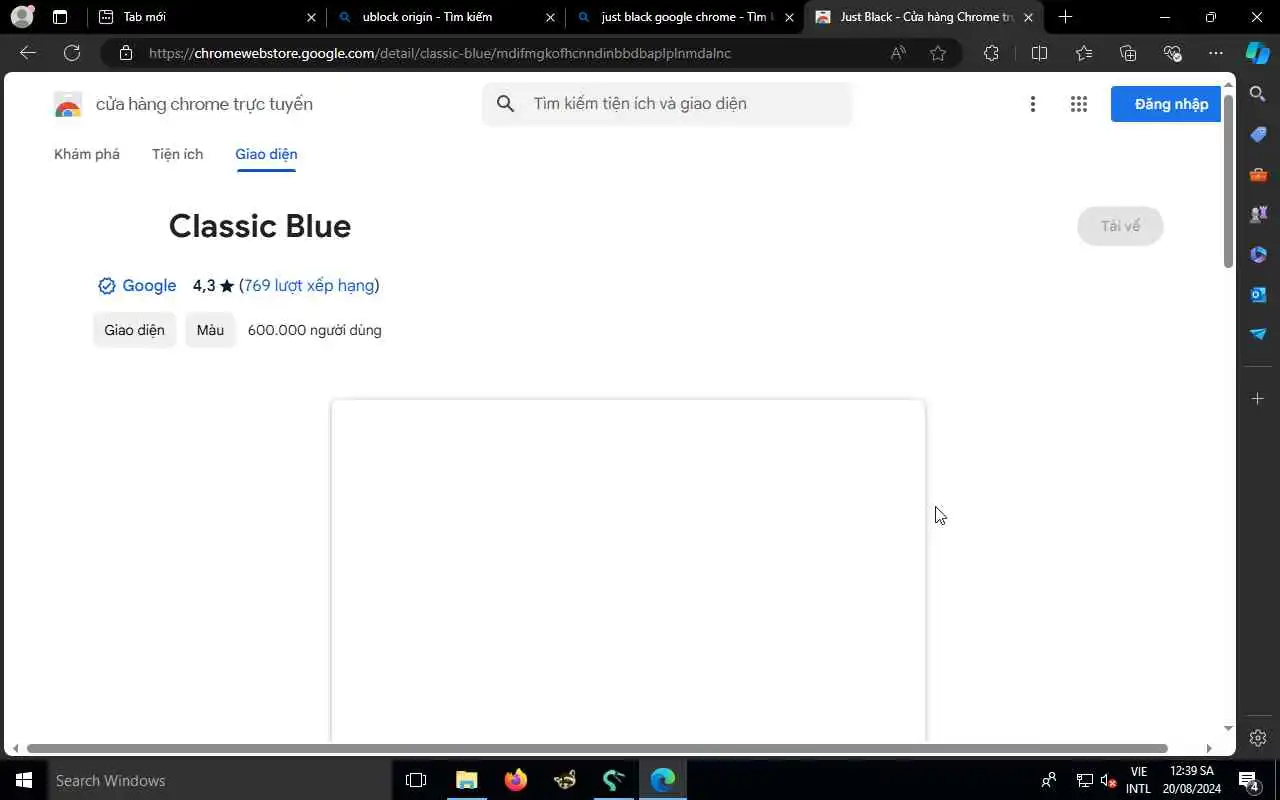Open the tab actions menu icon

[x=60, y=17]
